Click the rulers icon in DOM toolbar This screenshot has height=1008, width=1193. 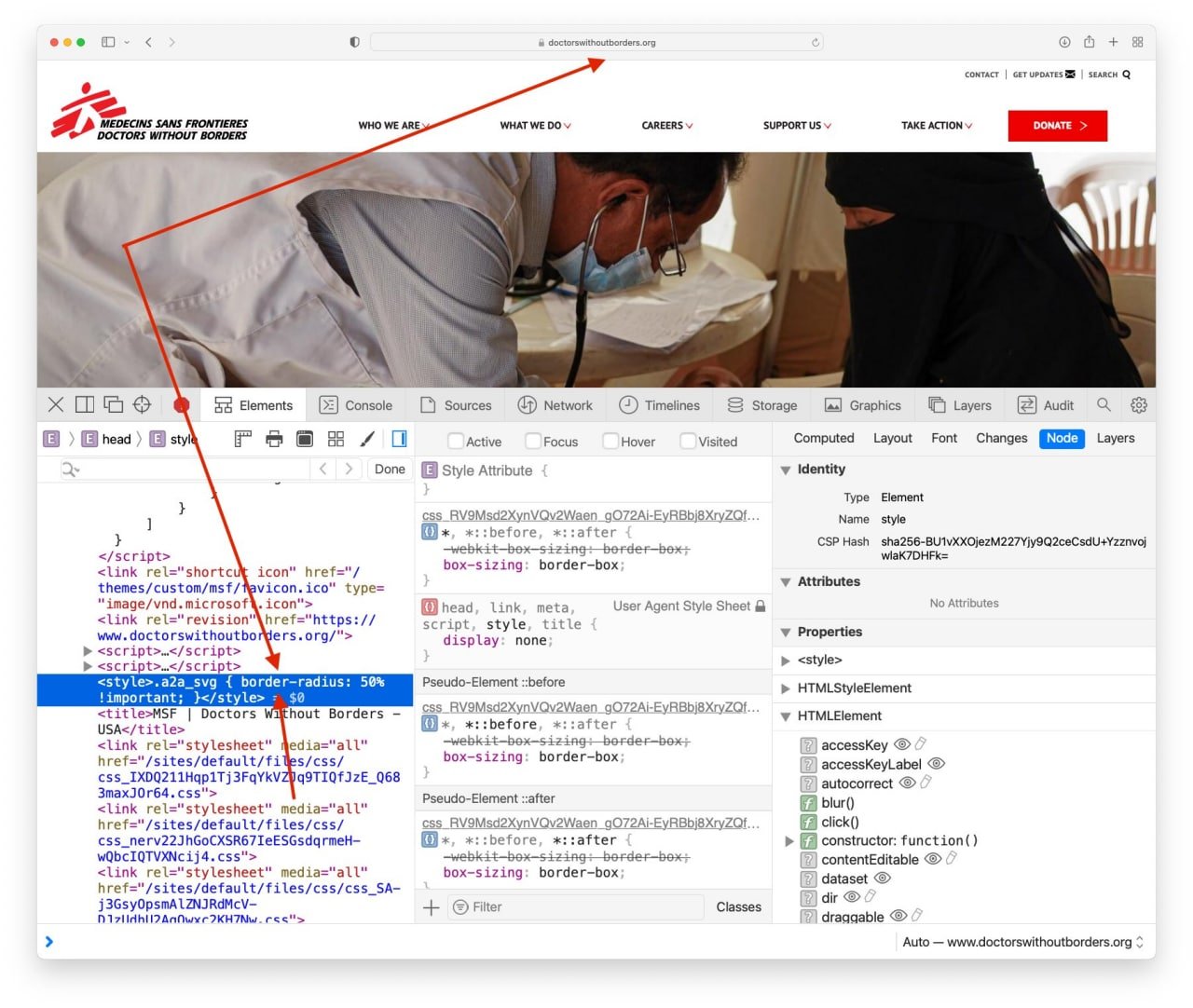[243, 439]
